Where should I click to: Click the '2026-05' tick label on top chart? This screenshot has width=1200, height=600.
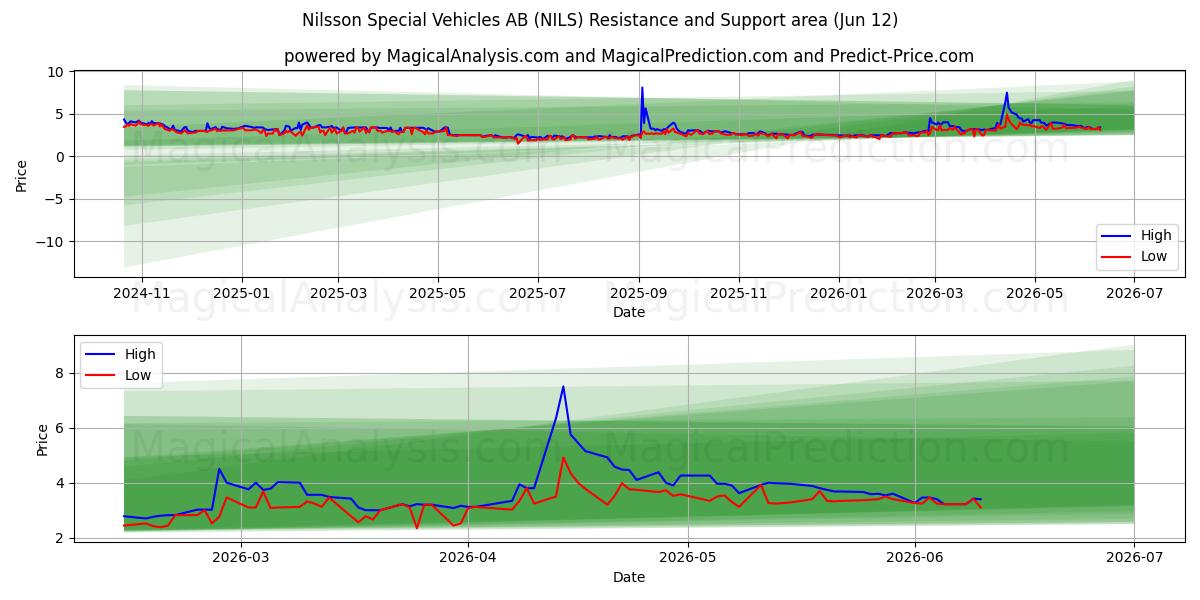pyautogui.click(x=1035, y=294)
